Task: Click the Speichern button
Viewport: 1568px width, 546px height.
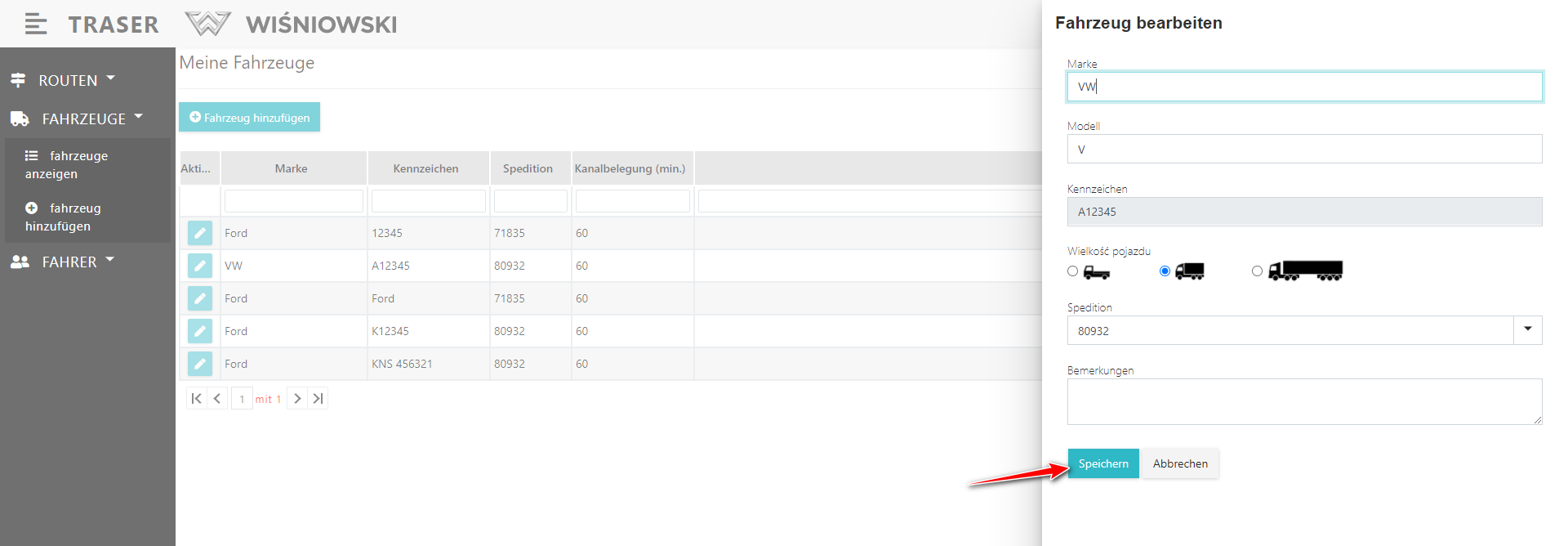Action: 1102,463
